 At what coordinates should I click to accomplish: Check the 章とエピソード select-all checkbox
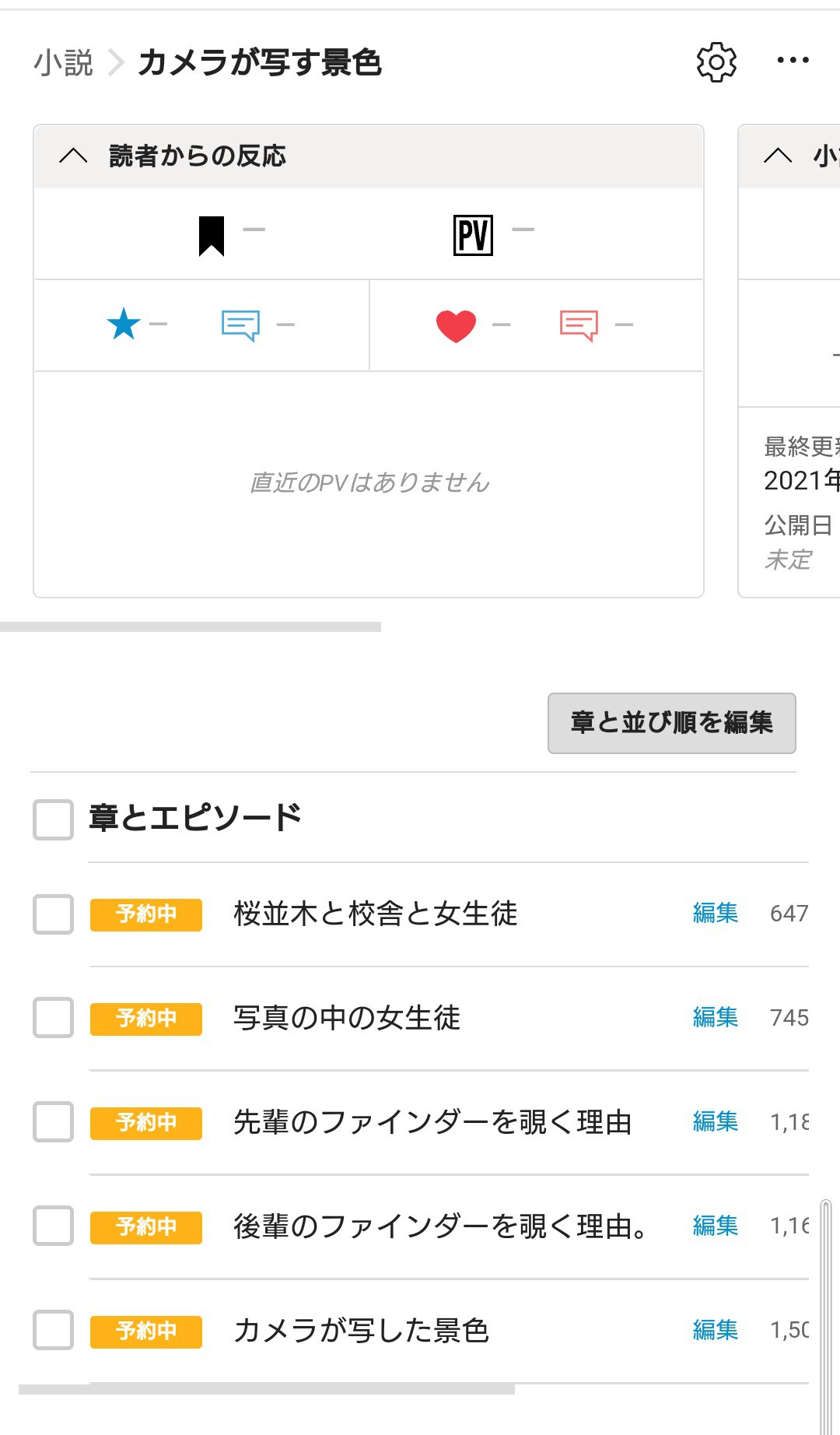pyautogui.click(x=54, y=819)
